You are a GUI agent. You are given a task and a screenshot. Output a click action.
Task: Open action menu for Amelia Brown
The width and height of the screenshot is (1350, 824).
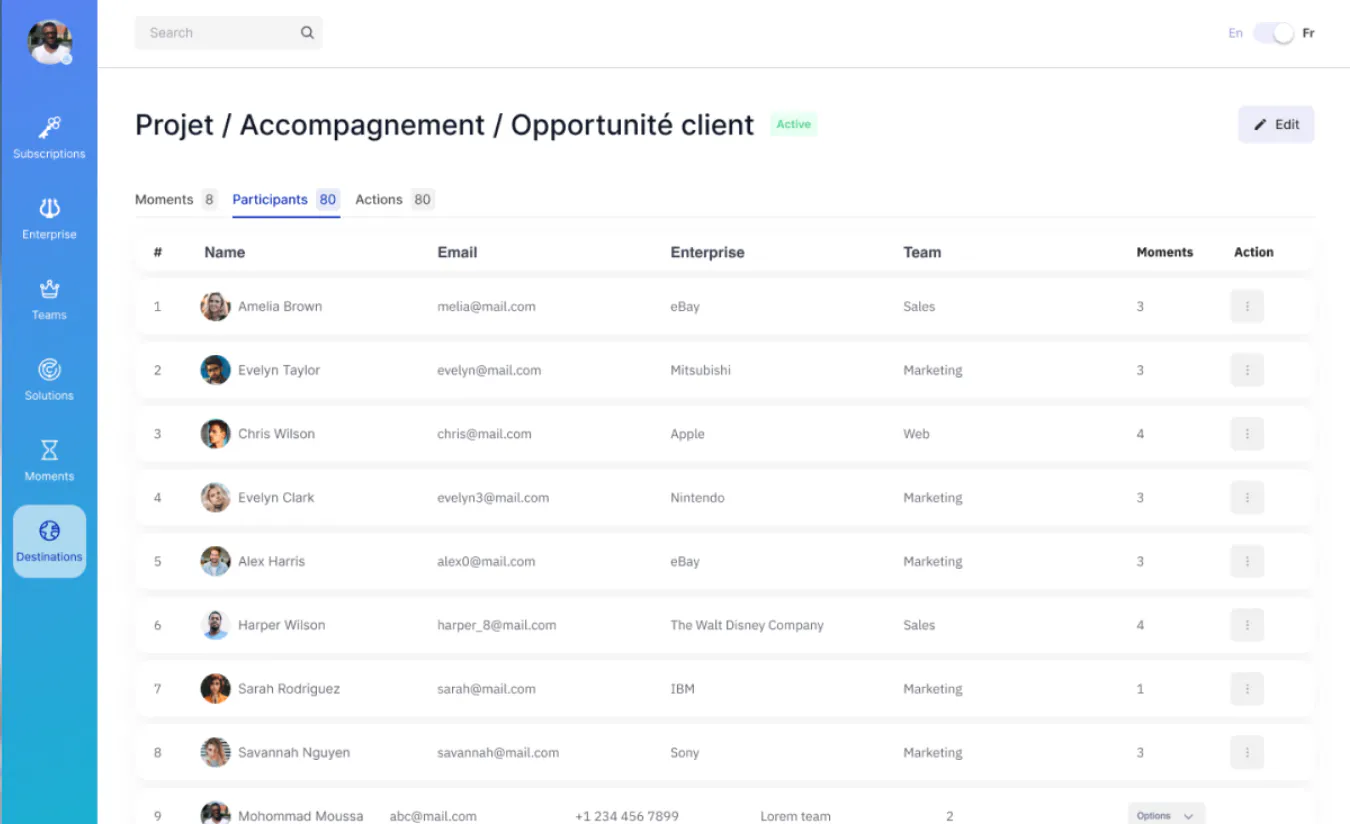[1247, 306]
